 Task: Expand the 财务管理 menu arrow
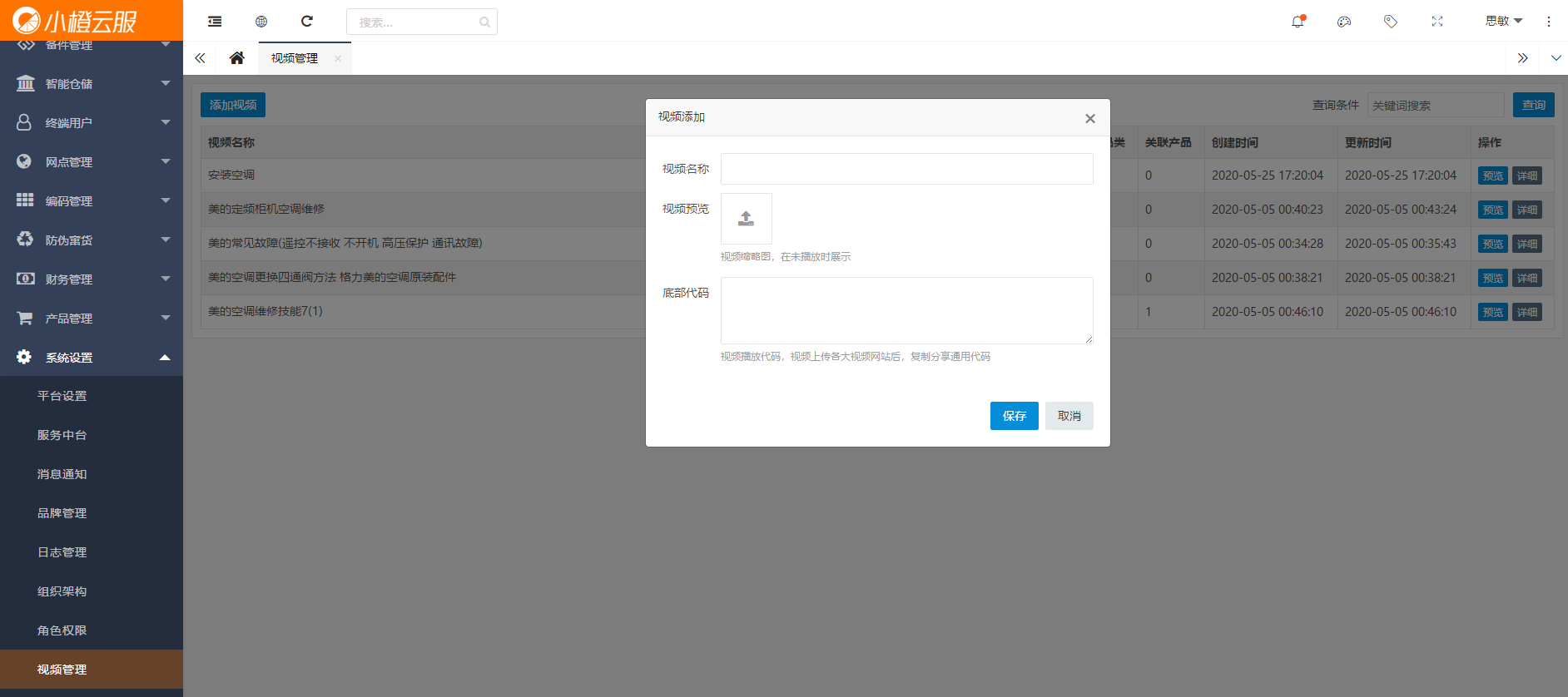pos(165,279)
